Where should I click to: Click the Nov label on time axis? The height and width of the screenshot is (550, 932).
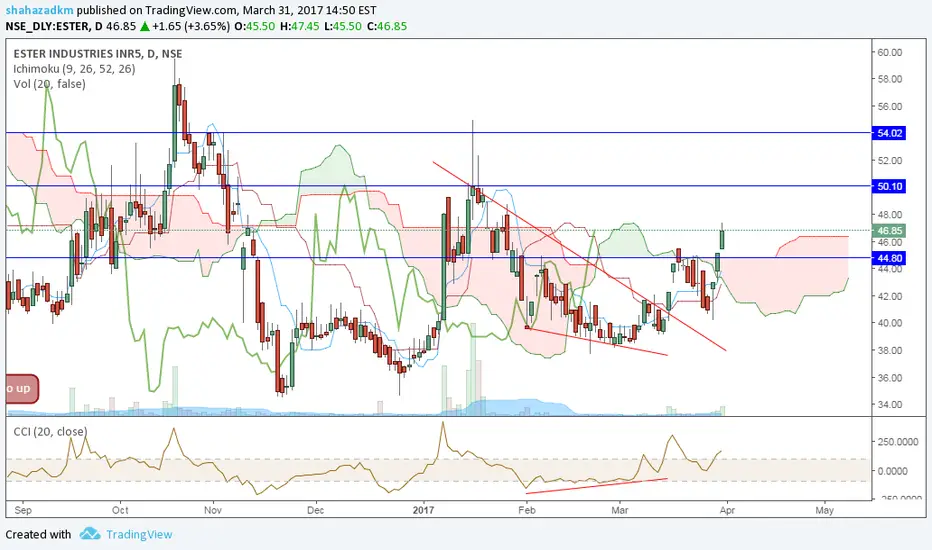(x=212, y=510)
